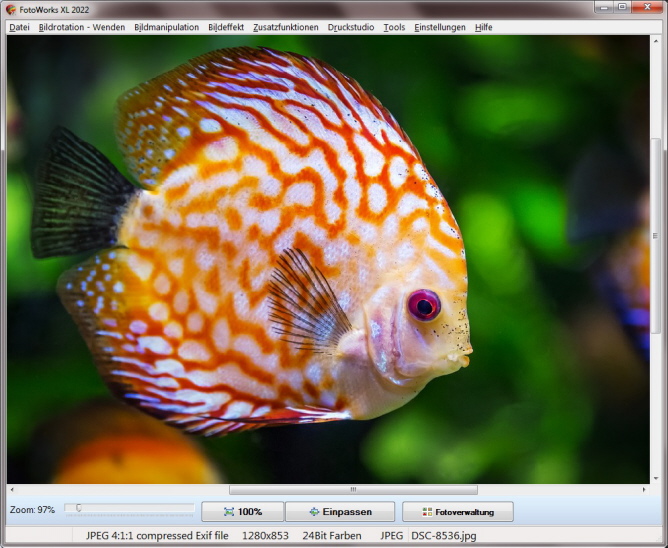
Task: Open the Bildrotation - Wenden menu
Action: pos(82,27)
